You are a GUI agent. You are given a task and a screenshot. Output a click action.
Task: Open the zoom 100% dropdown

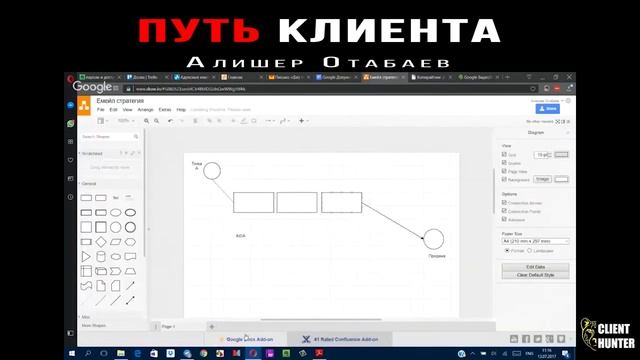point(126,121)
